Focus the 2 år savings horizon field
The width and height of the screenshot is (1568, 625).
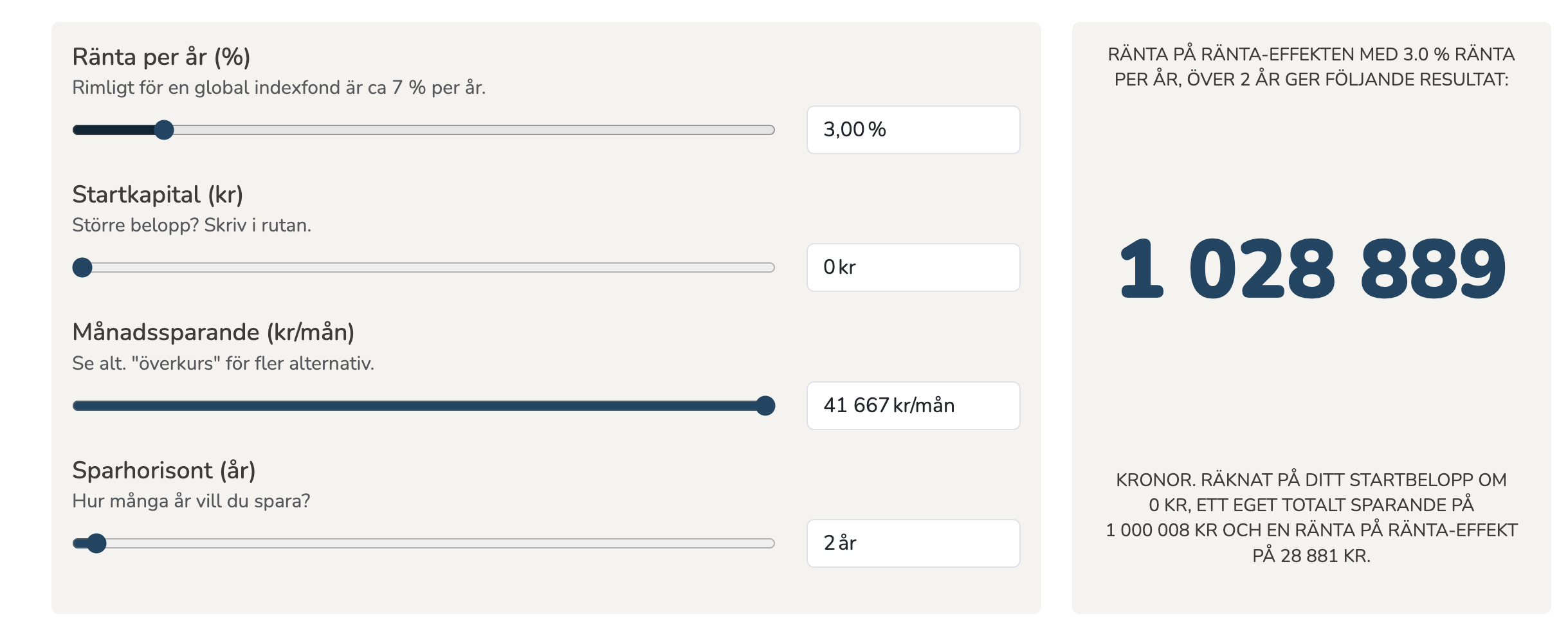[x=913, y=543]
